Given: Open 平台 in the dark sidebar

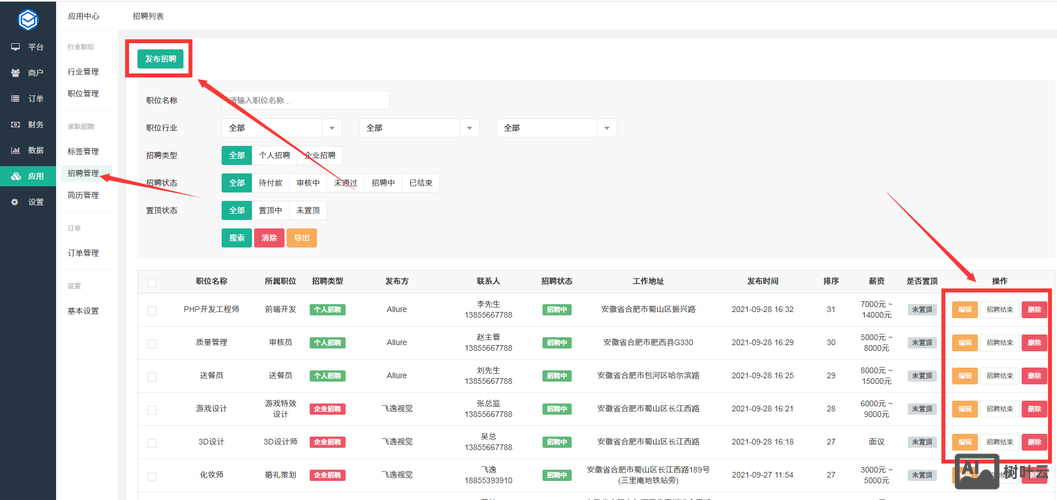Looking at the screenshot, I should point(27,47).
